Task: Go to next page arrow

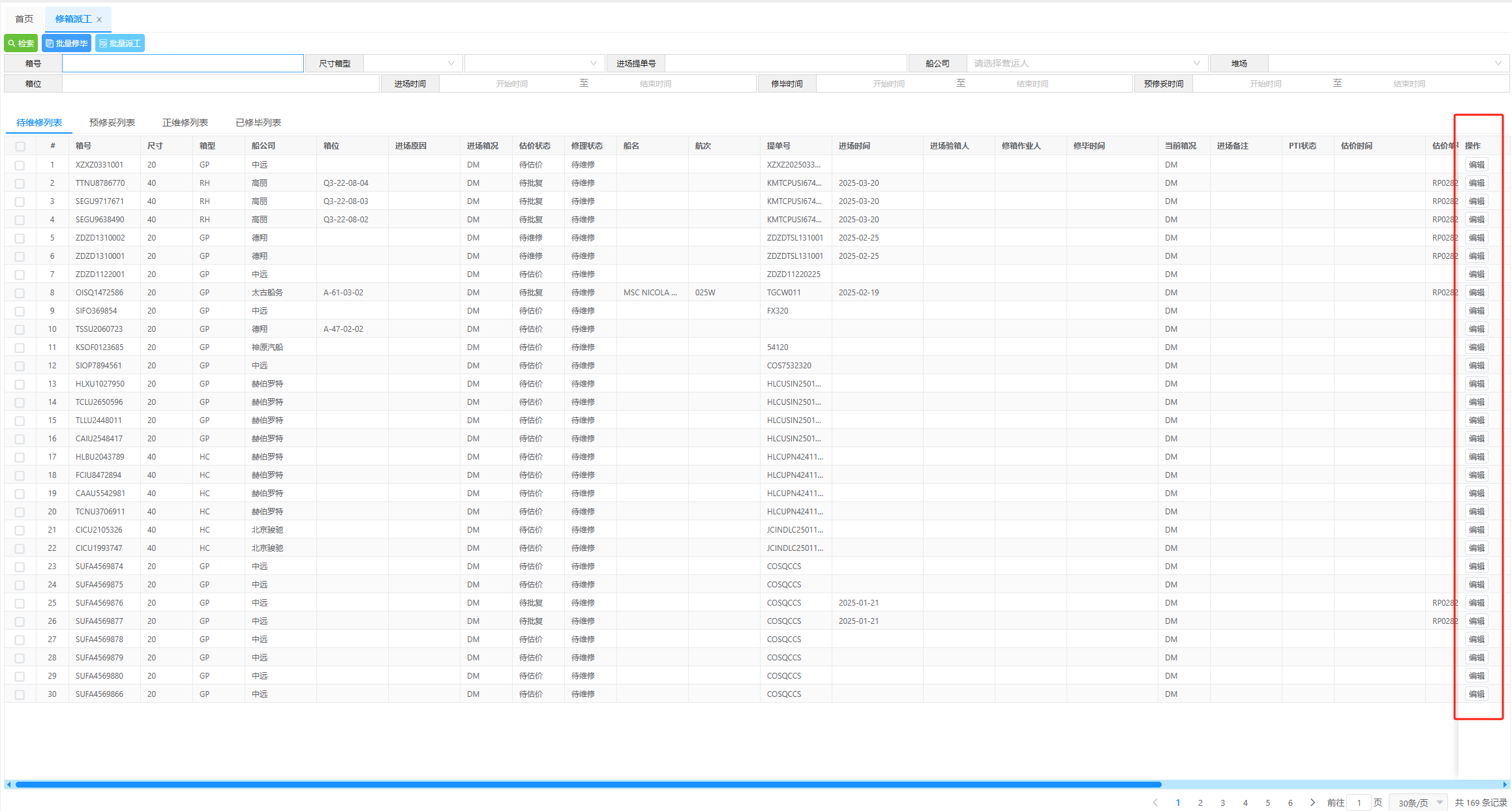Action: pos(1312,803)
